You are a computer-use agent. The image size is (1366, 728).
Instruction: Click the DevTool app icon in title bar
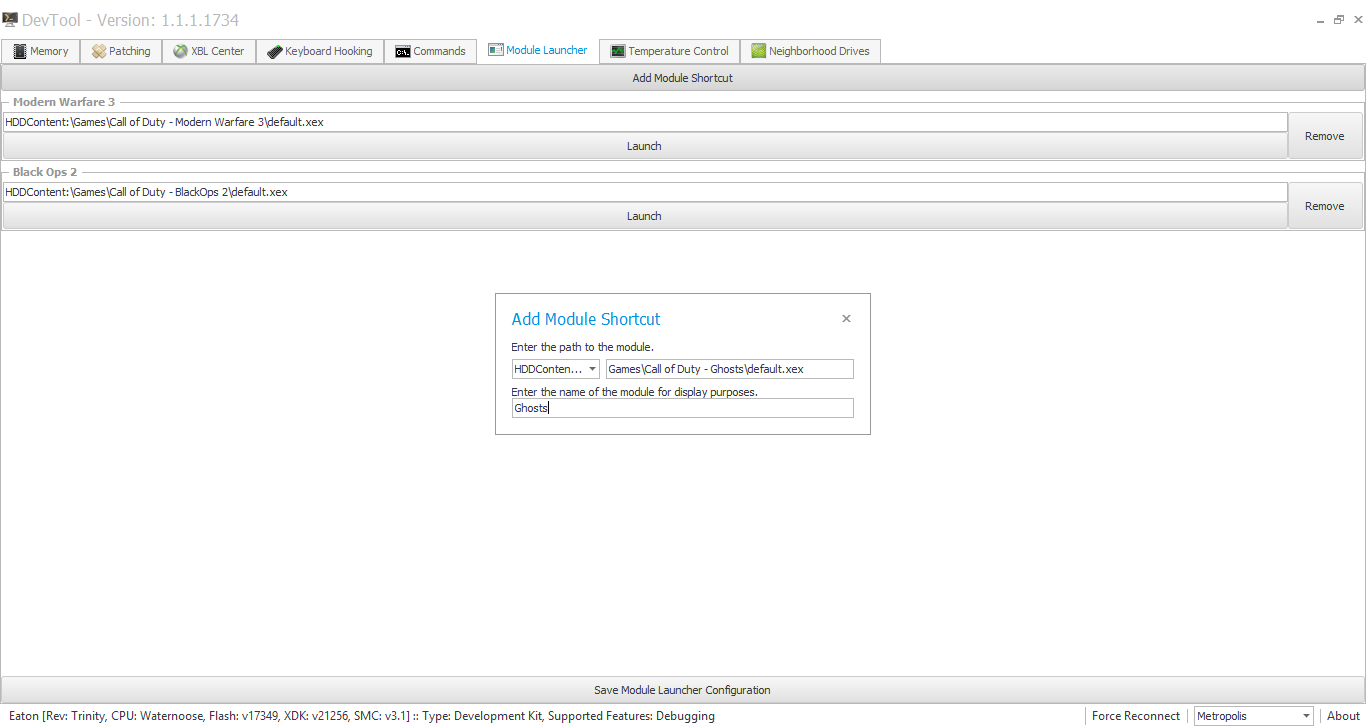click(10, 20)
